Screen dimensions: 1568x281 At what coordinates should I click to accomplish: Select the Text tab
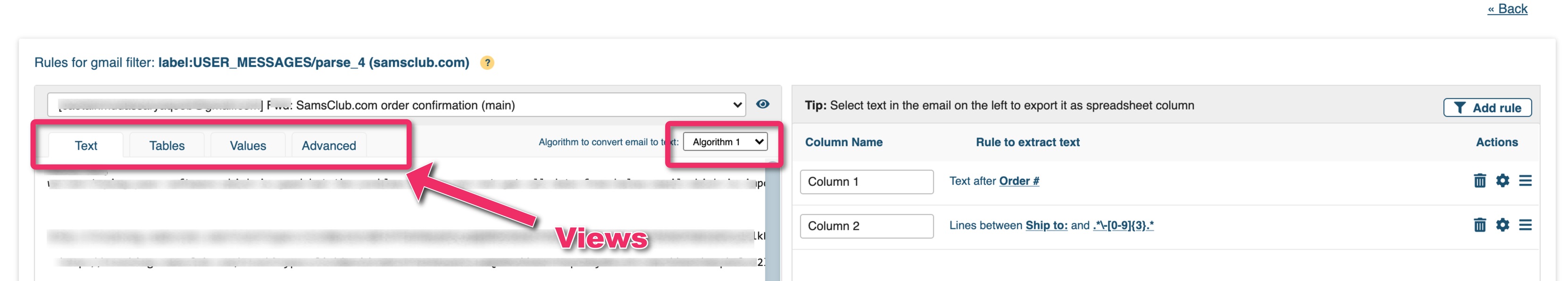pyautogui.click(x=86, y=145)
